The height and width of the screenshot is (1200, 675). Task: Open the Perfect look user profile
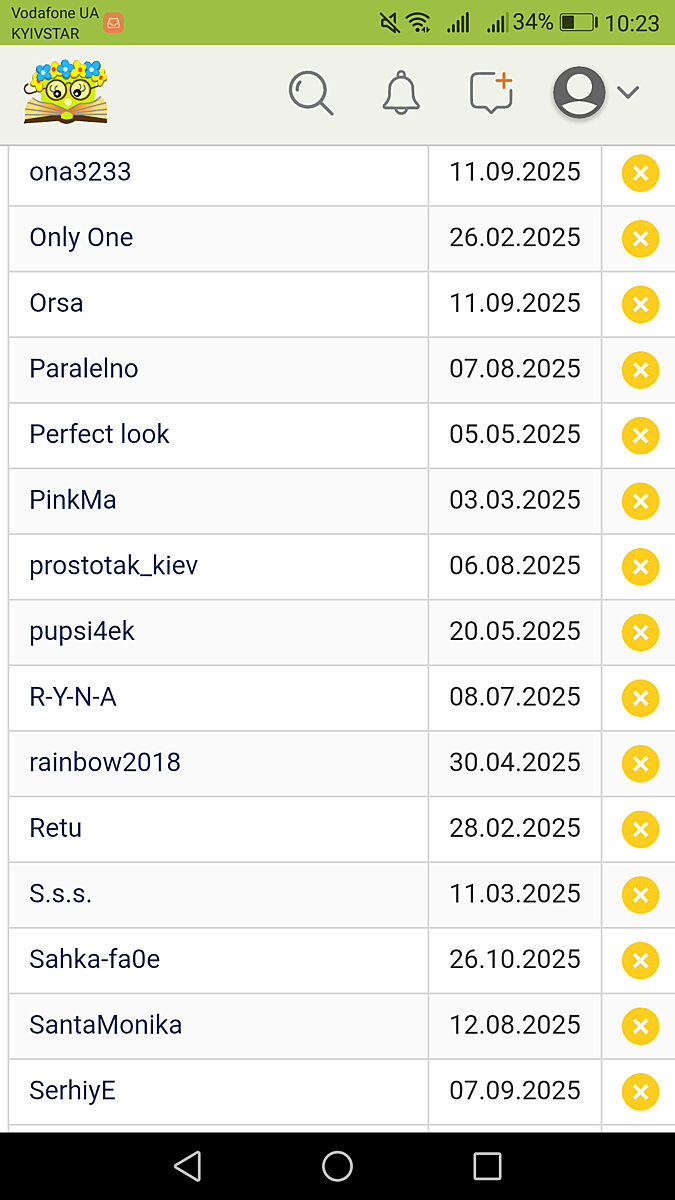pos(99,434)
